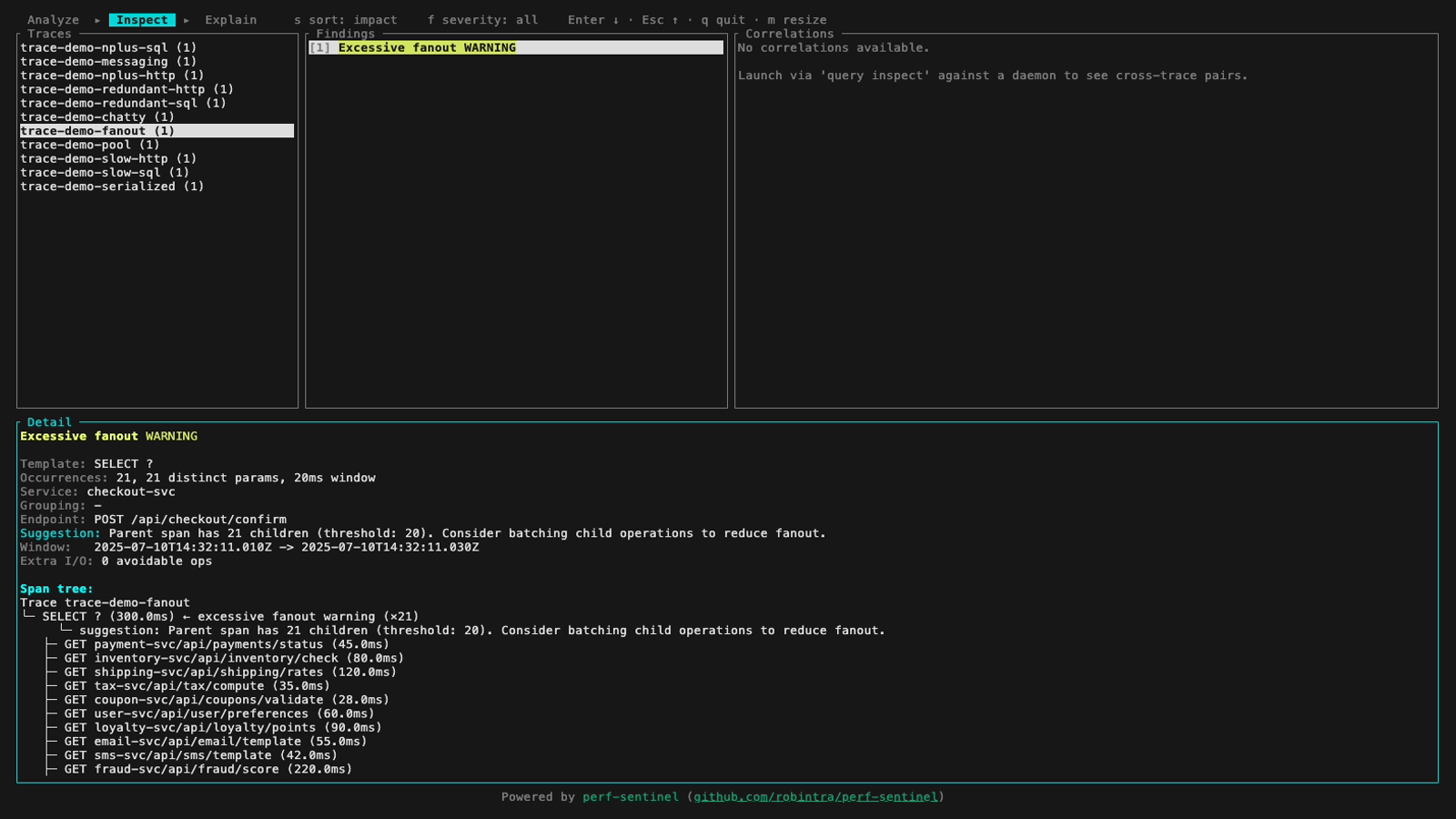
Task: Select trace-demo-slow-http trace
Action: pyautogui.click(x=157, y=158)
